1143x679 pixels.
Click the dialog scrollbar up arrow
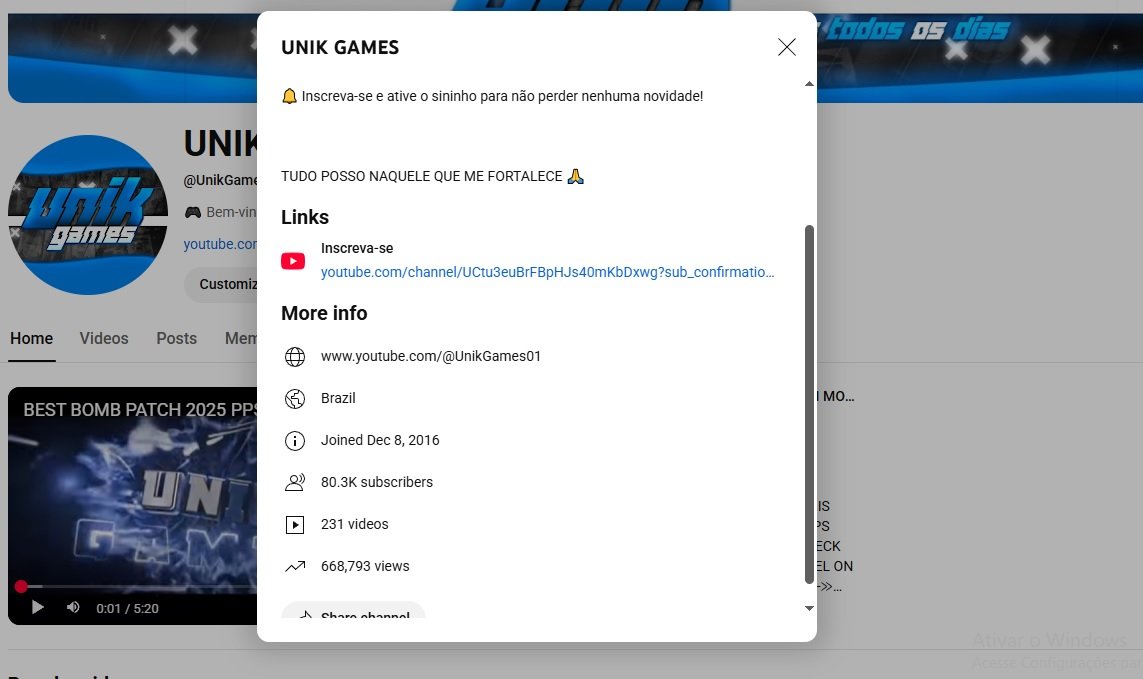coord(808,84)
